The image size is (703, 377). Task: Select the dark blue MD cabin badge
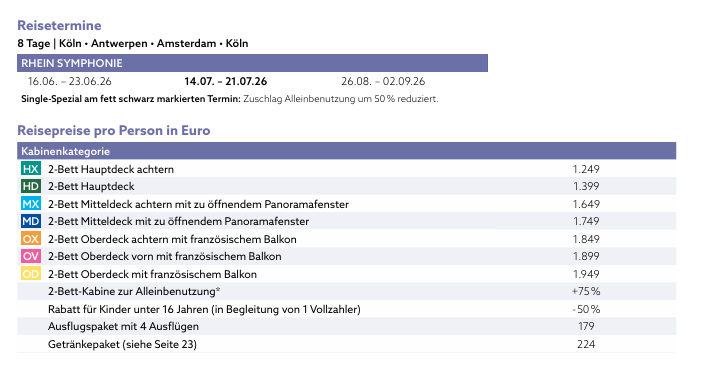tap(30, 221)
